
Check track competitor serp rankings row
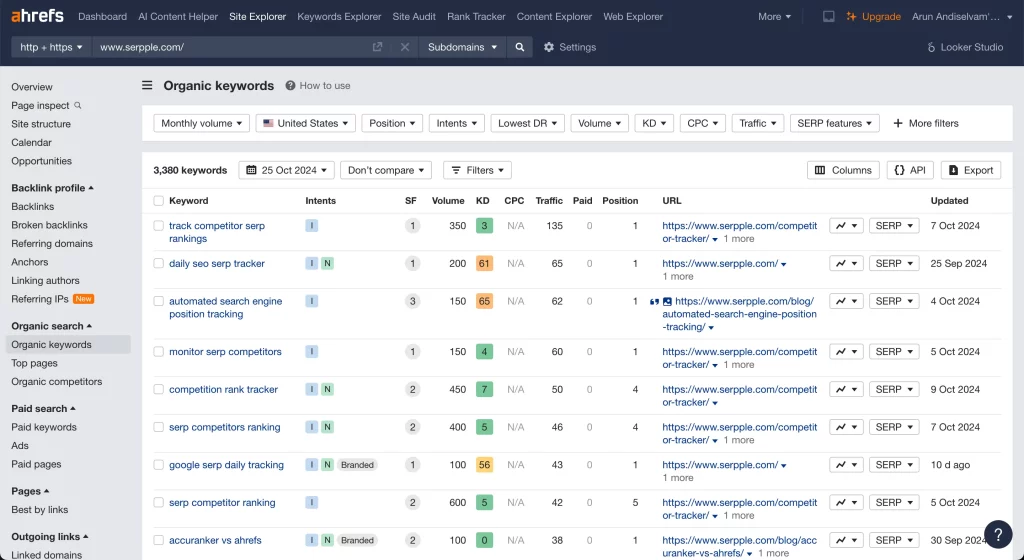158,226
